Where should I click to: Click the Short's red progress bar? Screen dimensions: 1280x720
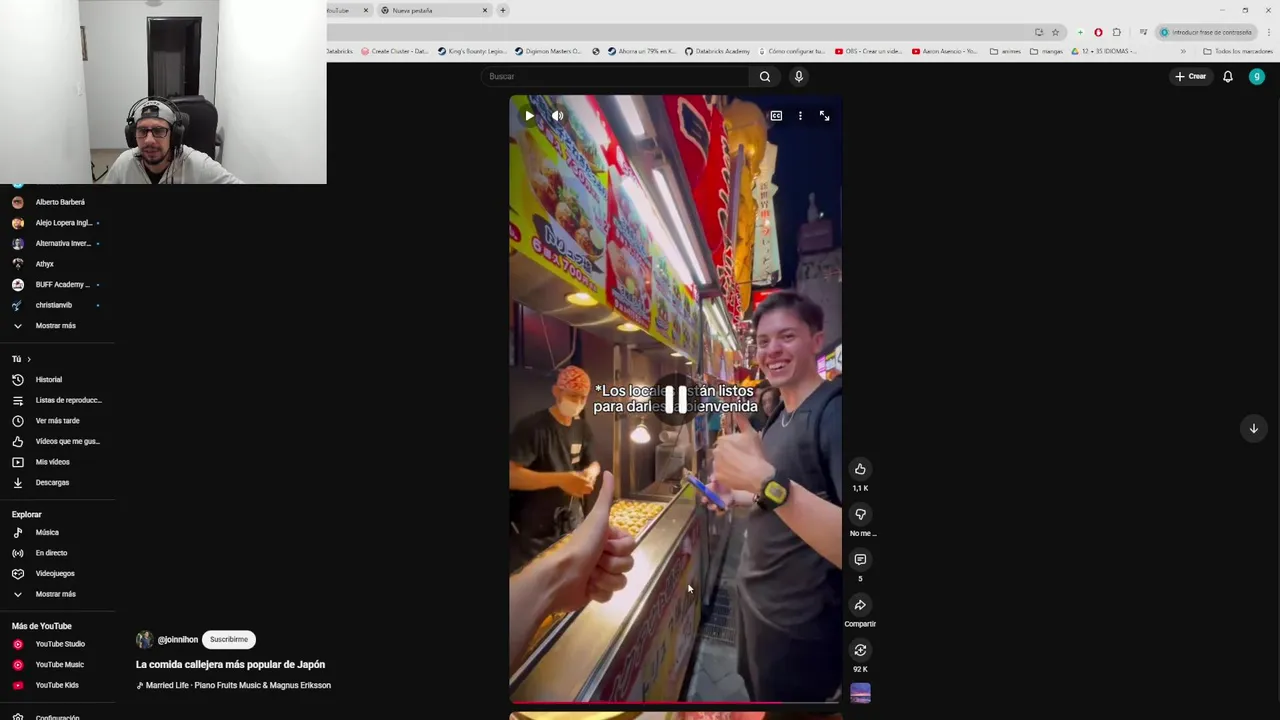pos(675,702)
